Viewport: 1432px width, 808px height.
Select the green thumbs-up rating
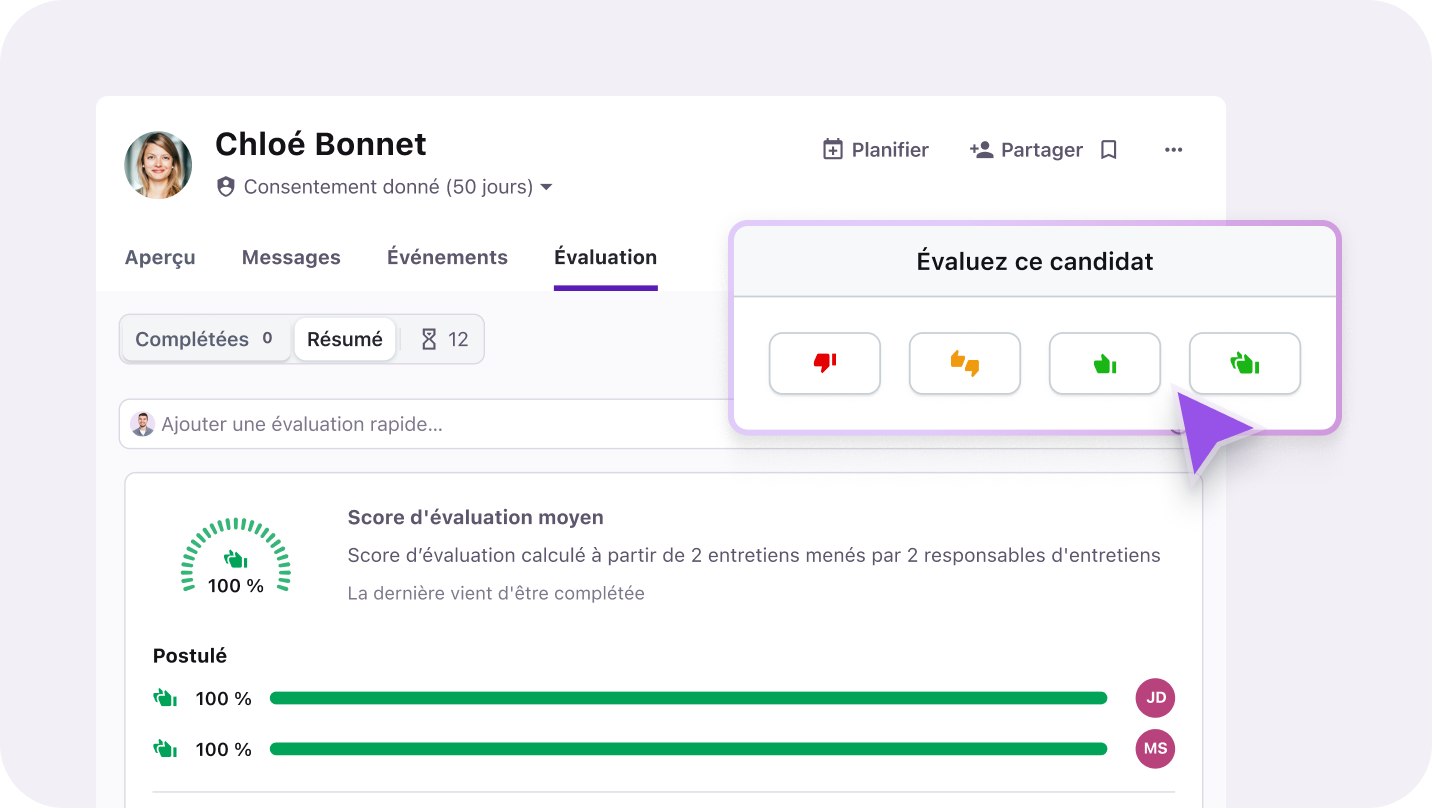[x=1104, y=363]
